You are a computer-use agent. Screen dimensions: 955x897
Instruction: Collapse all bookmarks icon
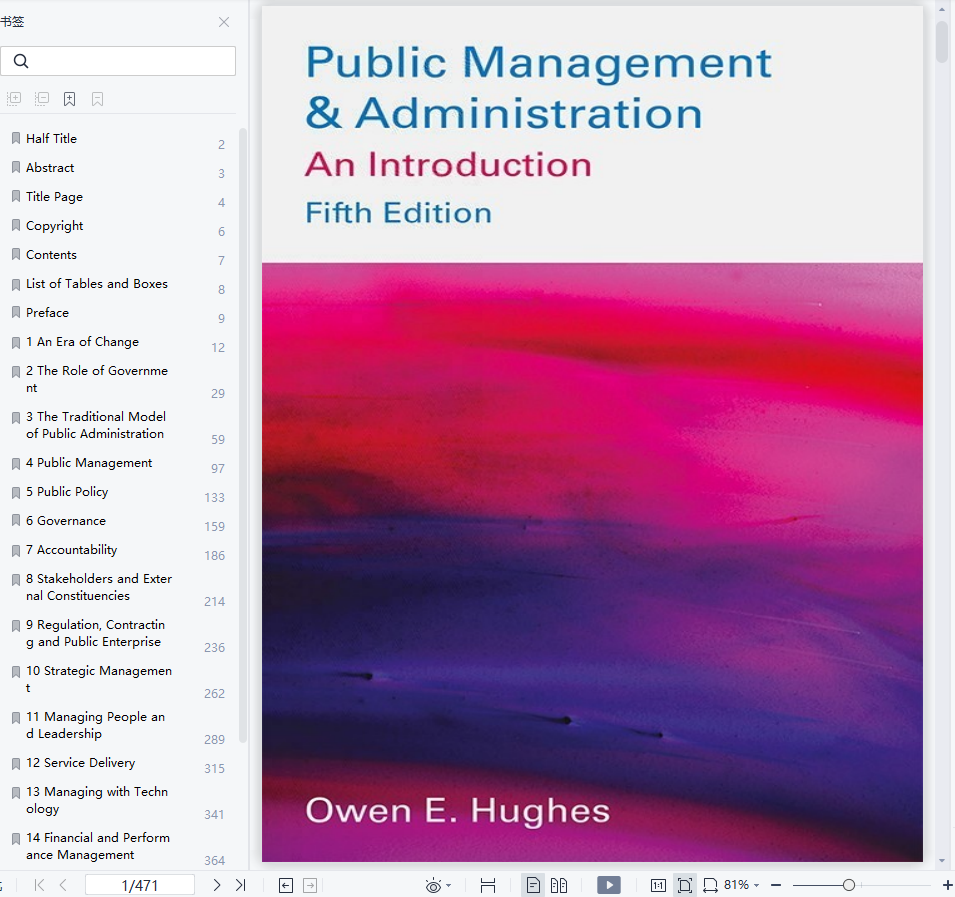pyautogui.click(x=41, y=99)
